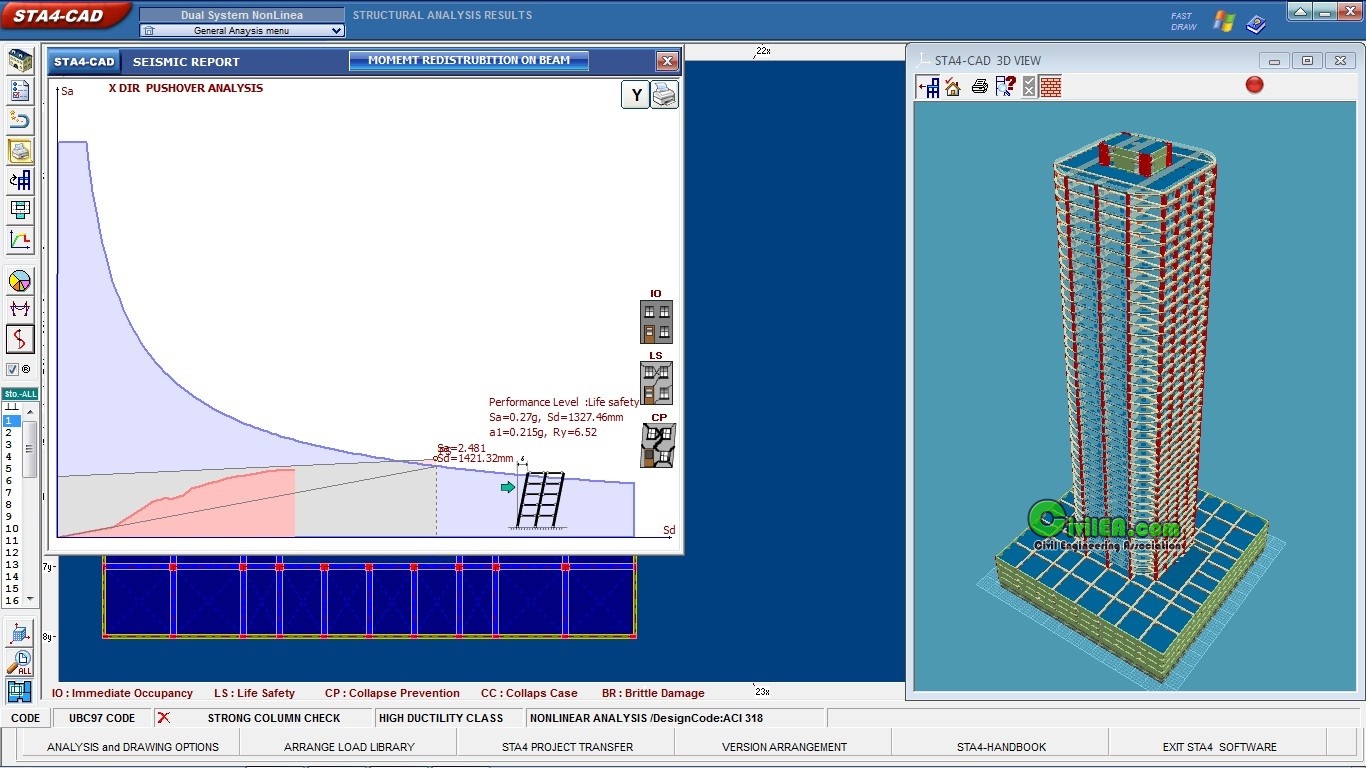This screenshot has width=1366, height=768.
Task: Open the General Analysis menu dropdown
Action: (x=242, y=31)
